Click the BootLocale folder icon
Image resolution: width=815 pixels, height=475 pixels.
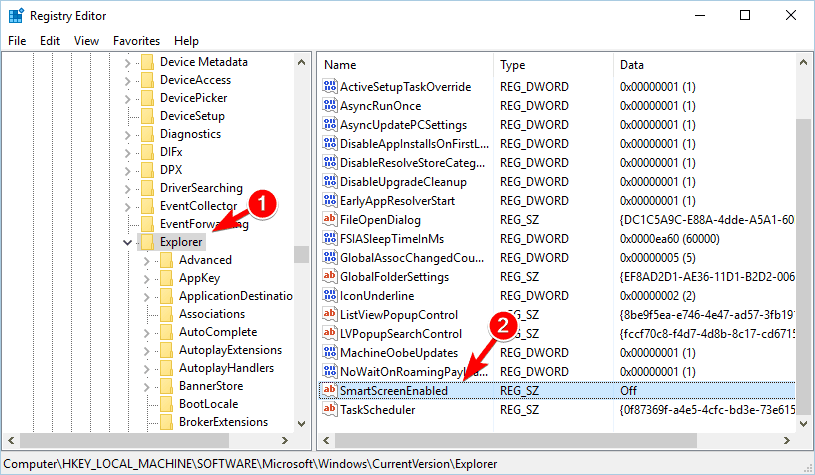[167, 404]
